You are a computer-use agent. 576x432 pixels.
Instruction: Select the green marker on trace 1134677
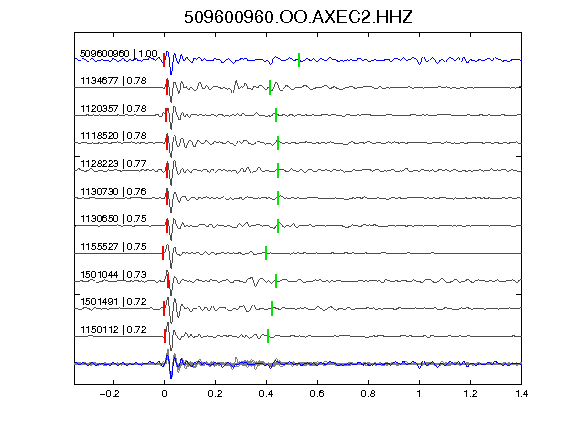(x=270, y=87)
